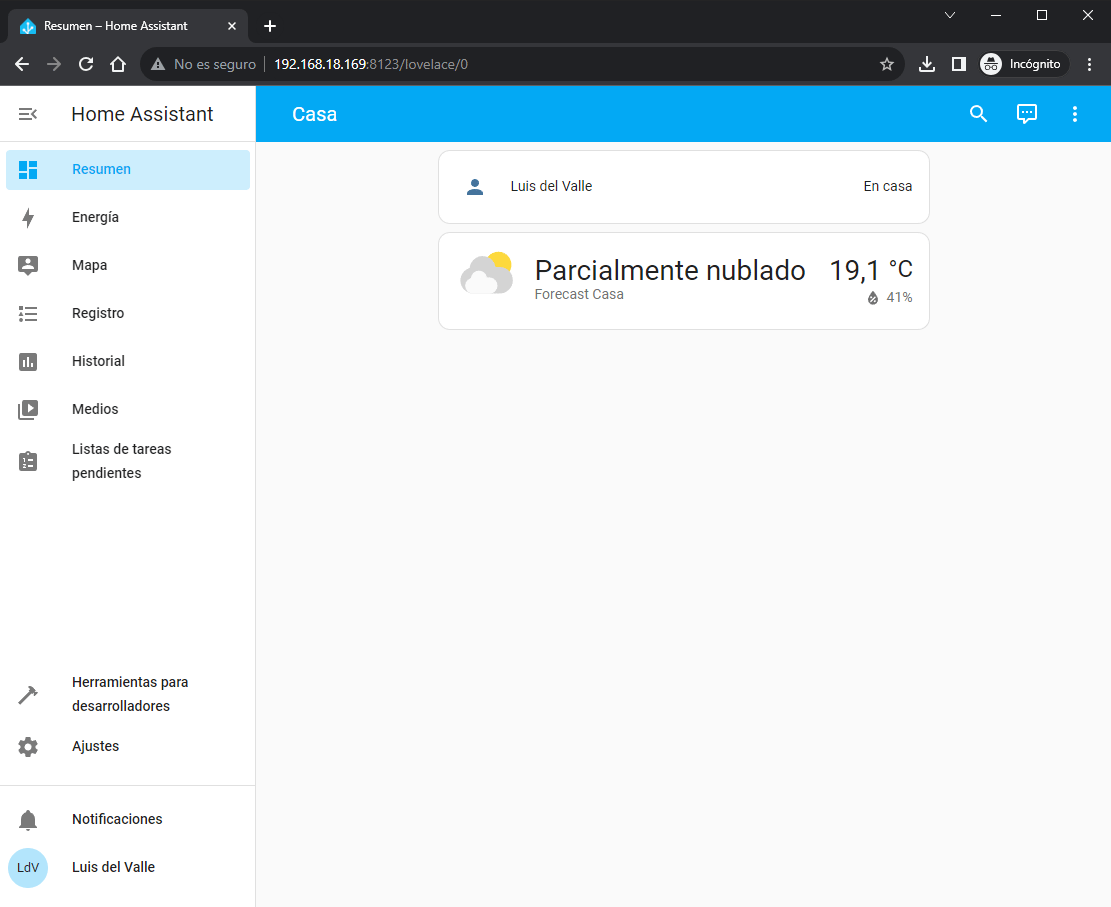Open the Energía lightning bolt icon
The height and width of the screenshot is (907, 1111).
pos(28,218)
